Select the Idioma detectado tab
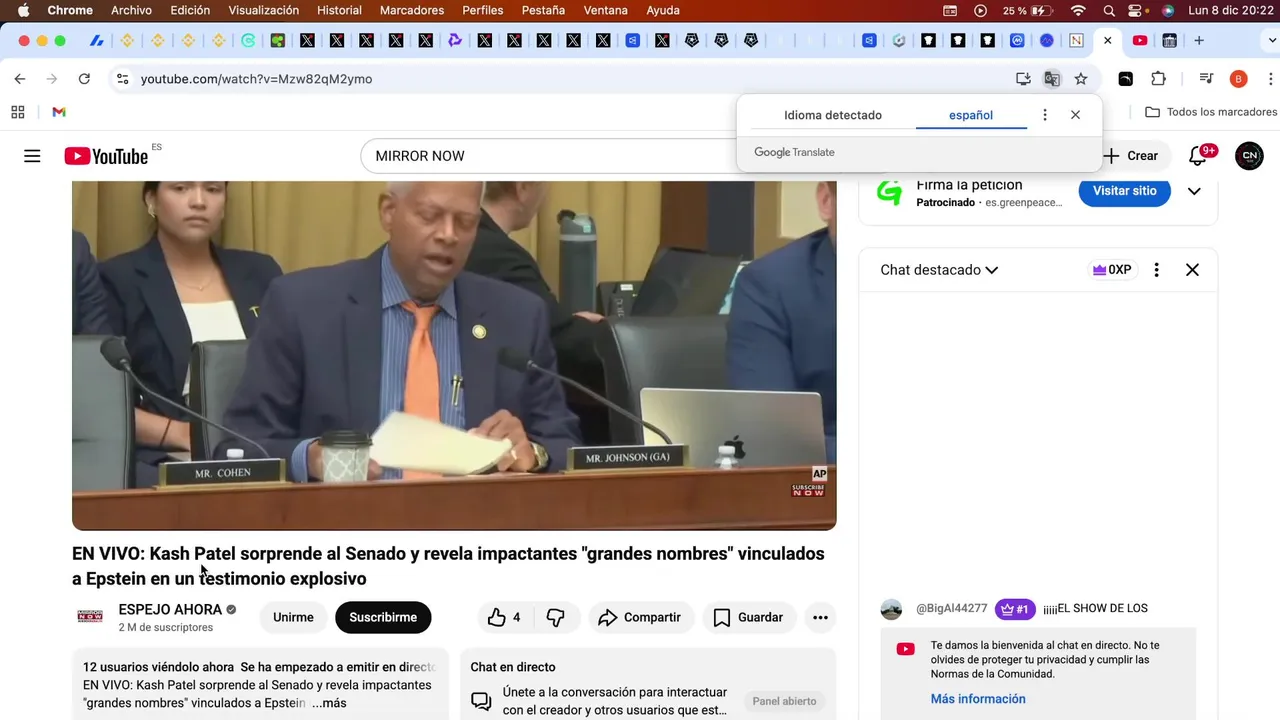 [833, 115]
